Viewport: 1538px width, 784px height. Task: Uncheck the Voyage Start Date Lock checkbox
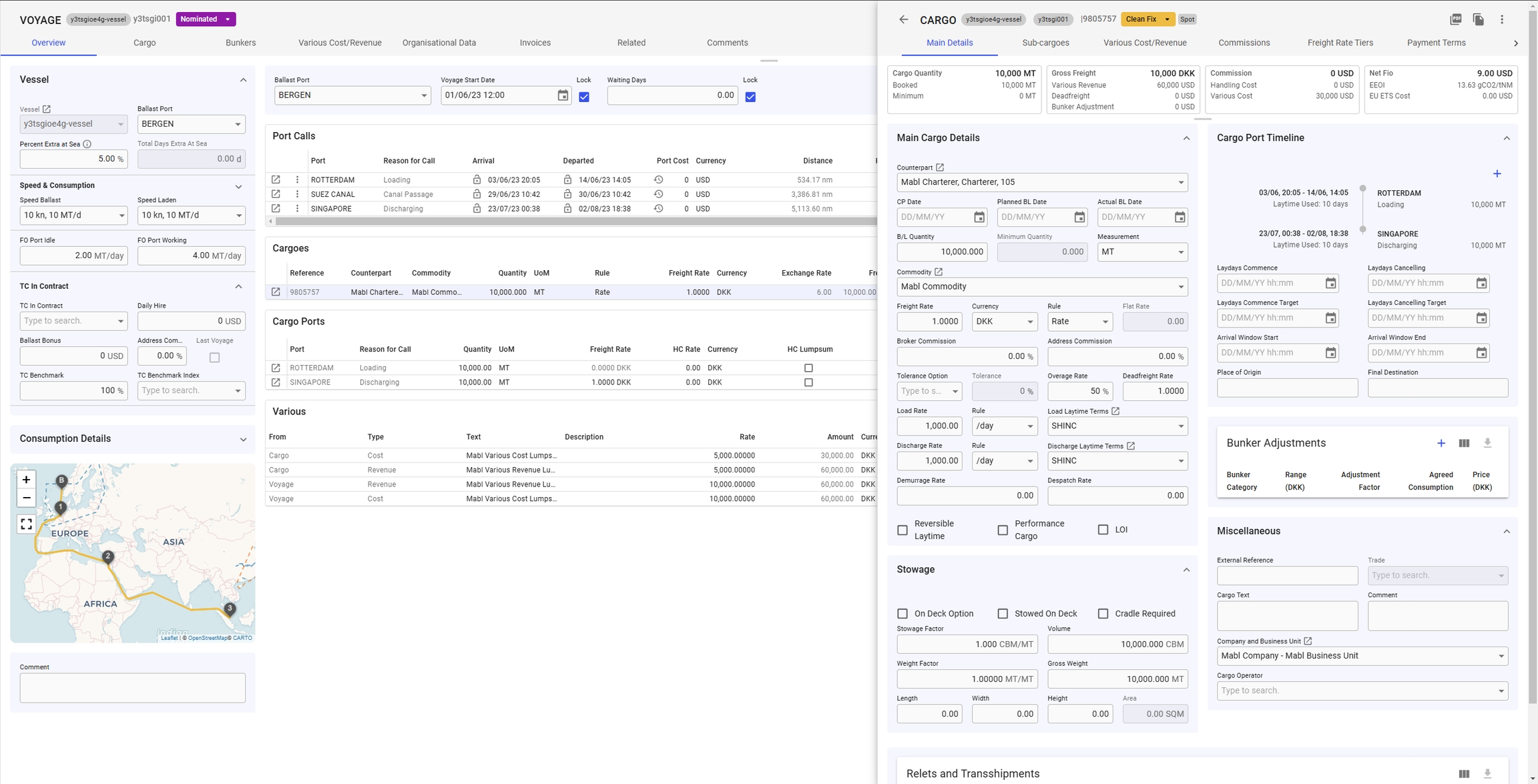tap(584, 97)
